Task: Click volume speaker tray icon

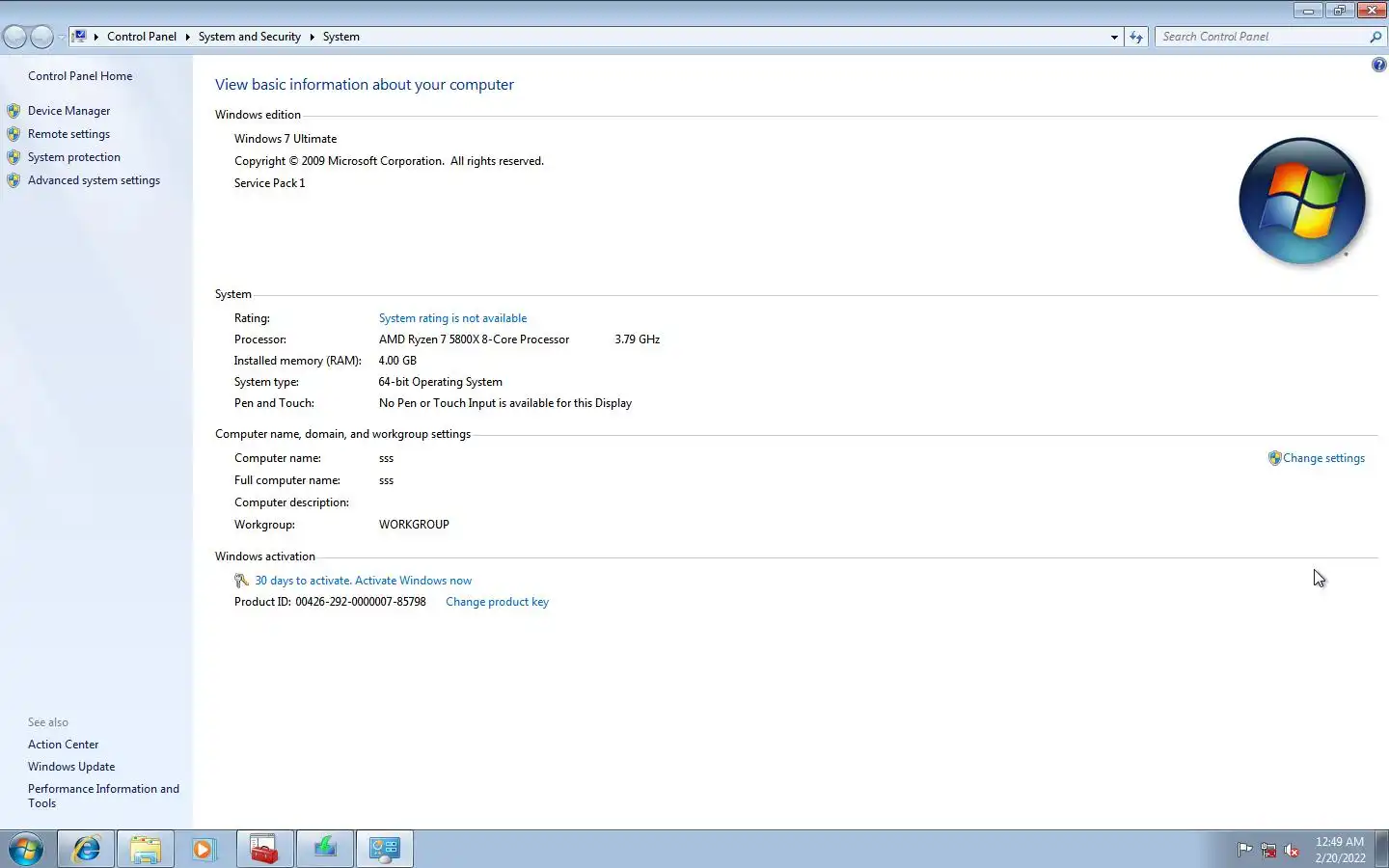Action: 1292,850
